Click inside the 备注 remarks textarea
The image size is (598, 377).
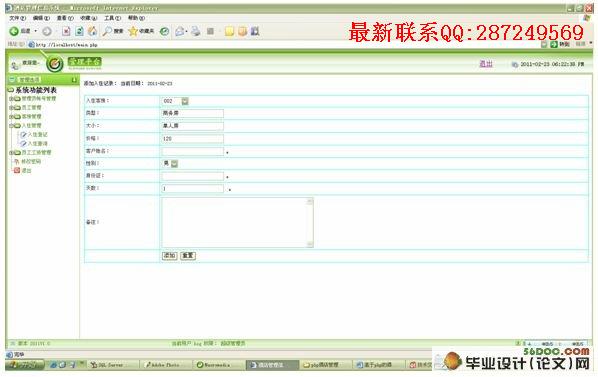click(234, 223)
